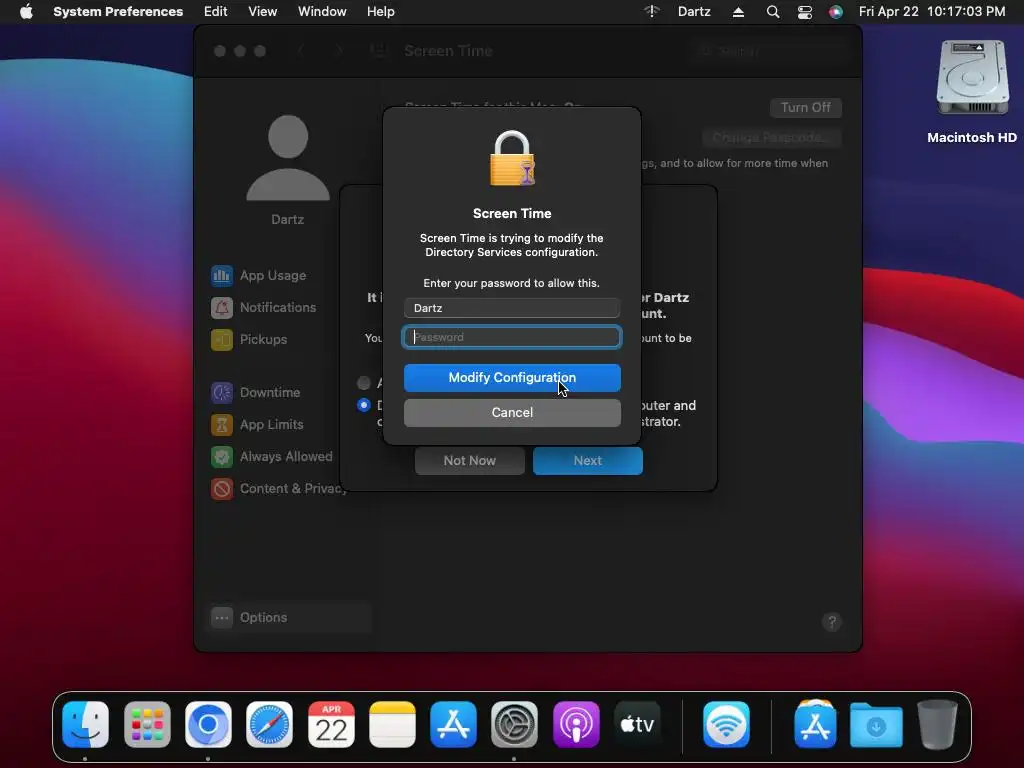This screenshot has width=1024, height=768.
Task: Click the date and time in menu bar
Action: pyautogui.click(x=932, y=11)
